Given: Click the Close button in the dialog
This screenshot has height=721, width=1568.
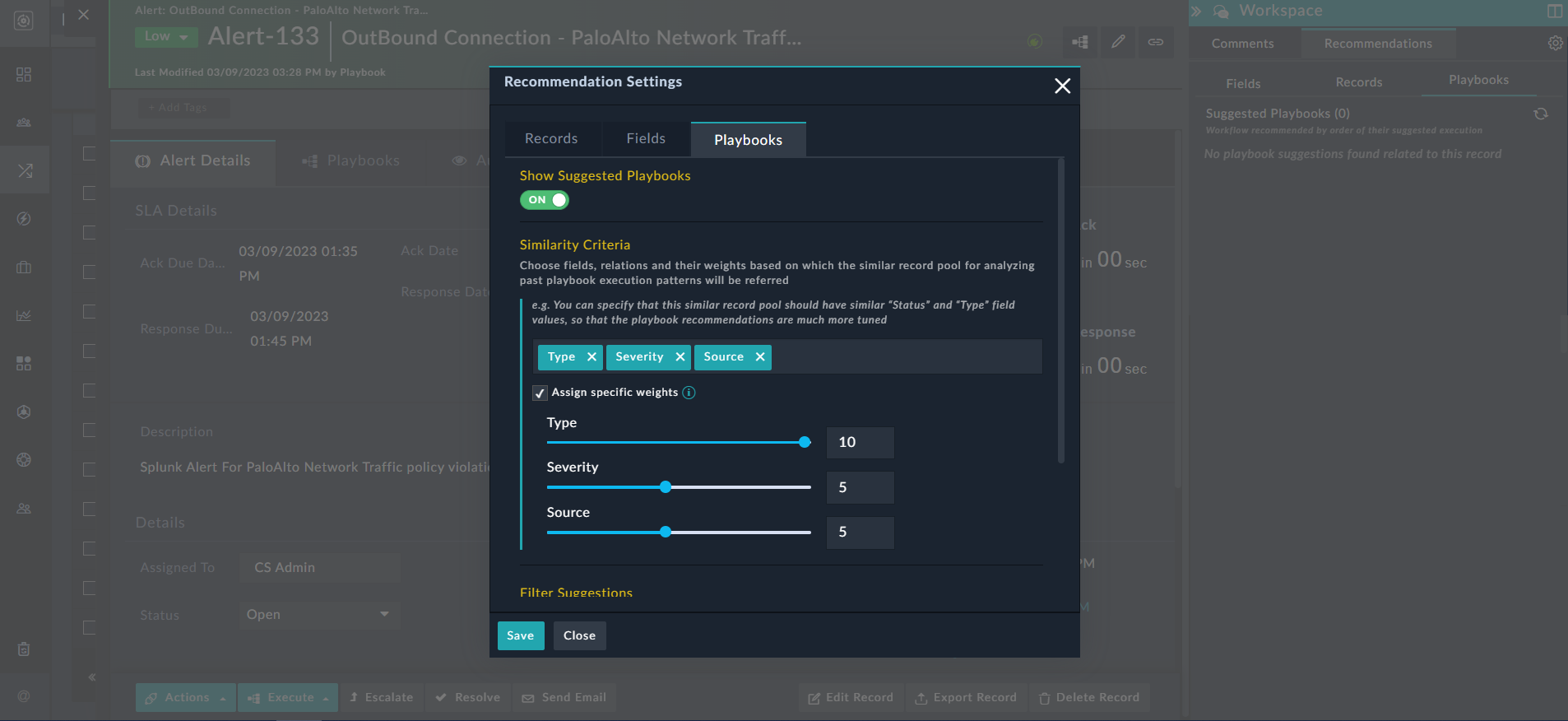Looking at the screenshot, I should [x=579, y=635].
